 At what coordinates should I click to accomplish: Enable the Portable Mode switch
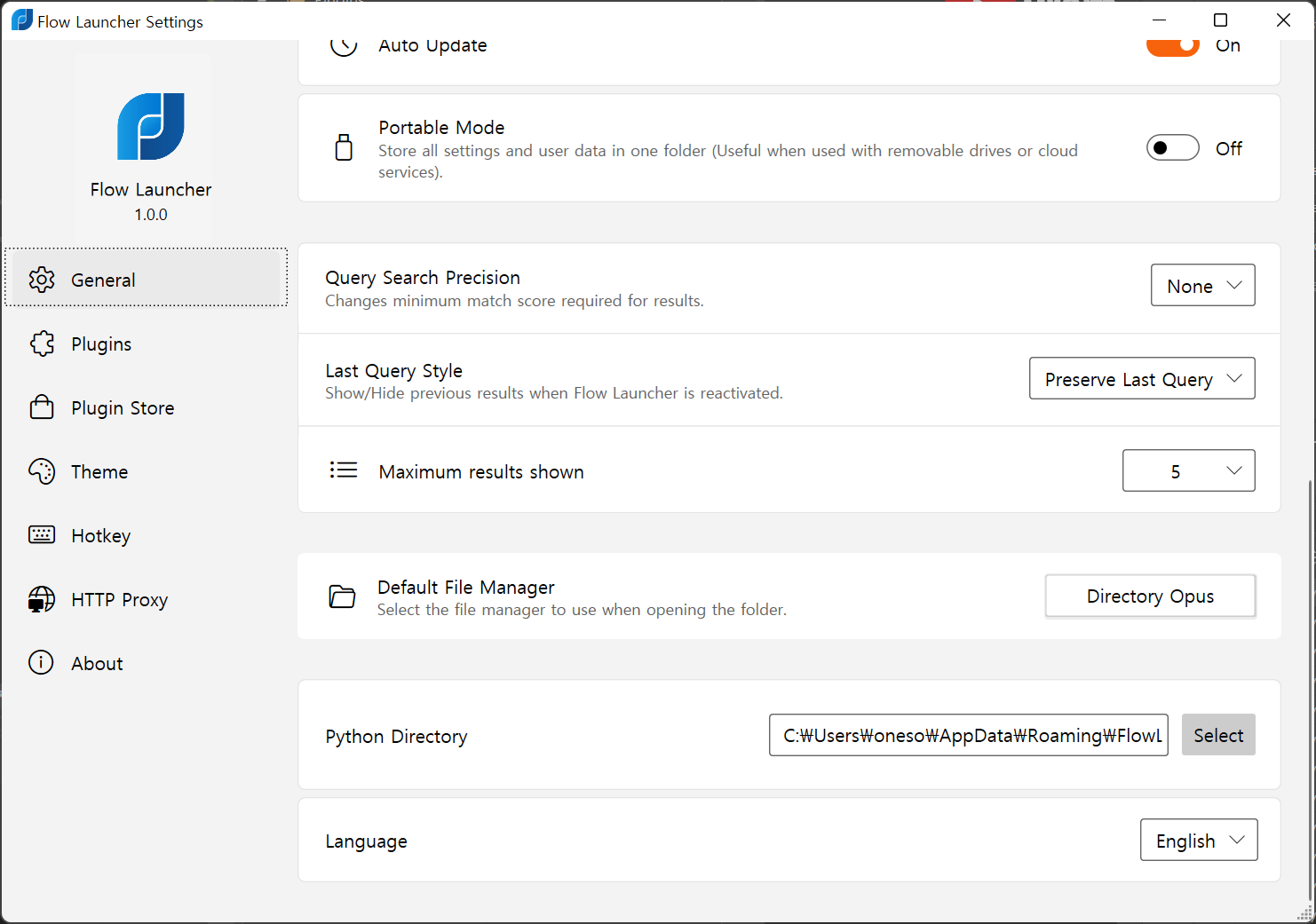point(1172,148)
